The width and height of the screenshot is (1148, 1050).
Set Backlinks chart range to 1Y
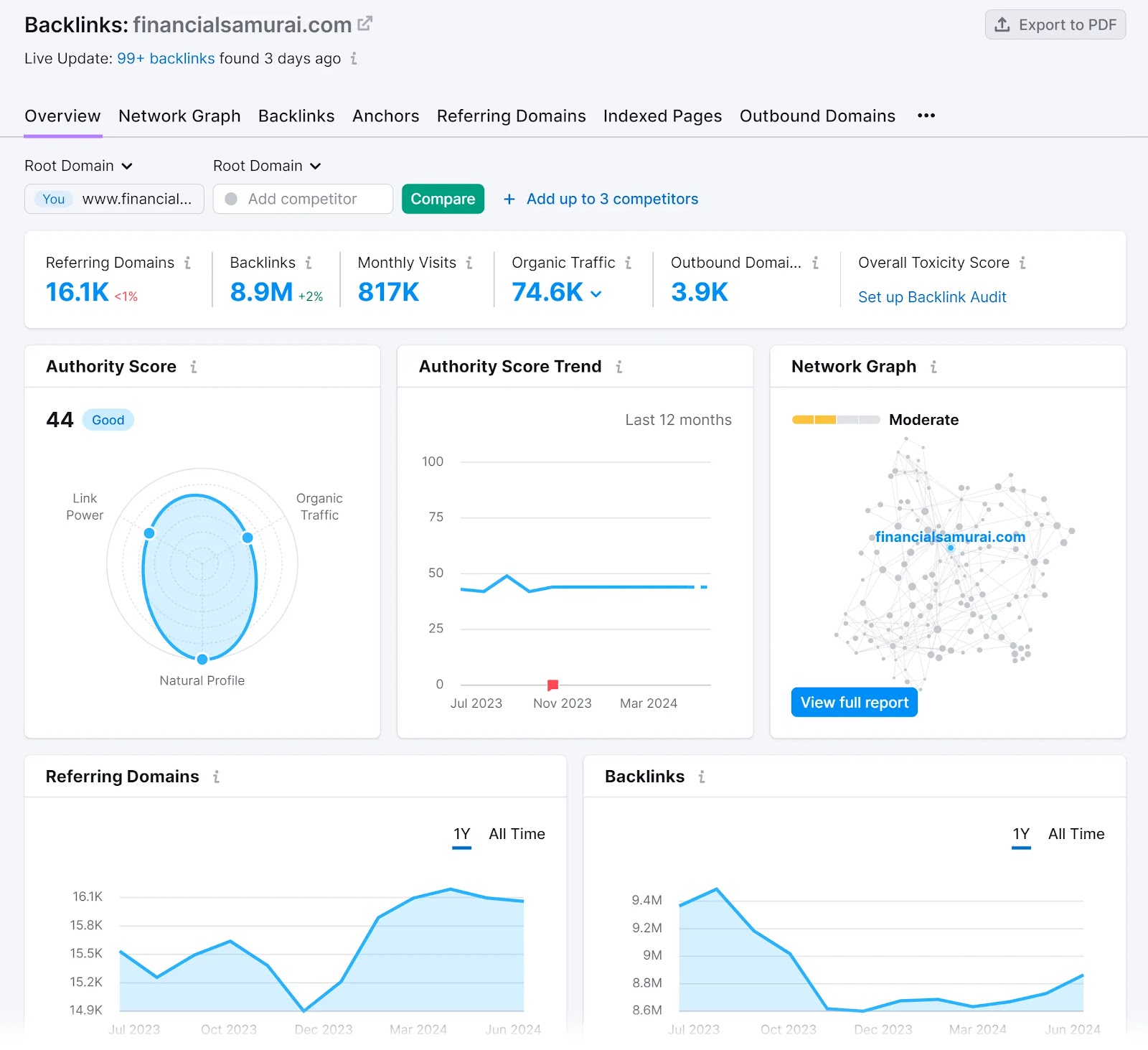coord(1020,834)
